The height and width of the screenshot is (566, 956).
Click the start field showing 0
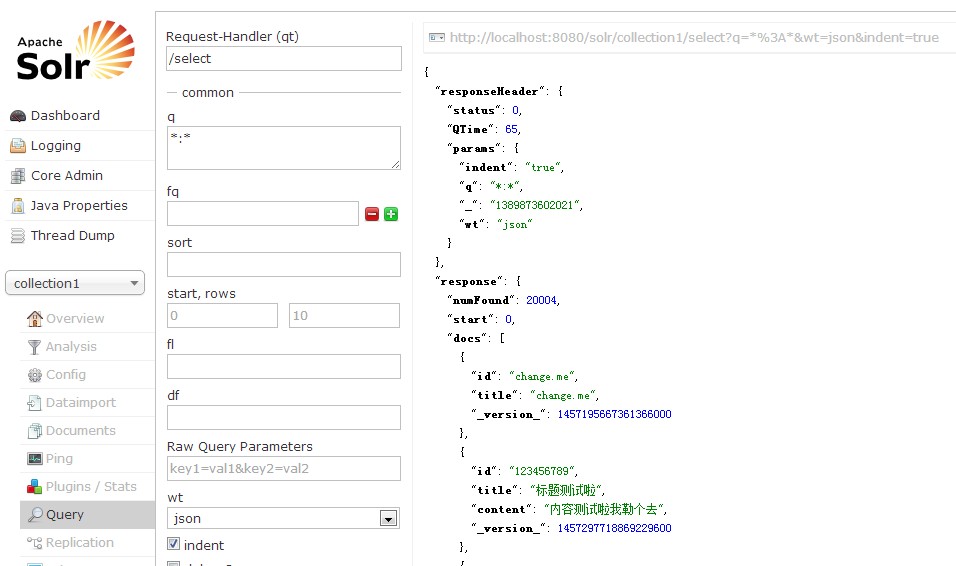click(223, 315)
